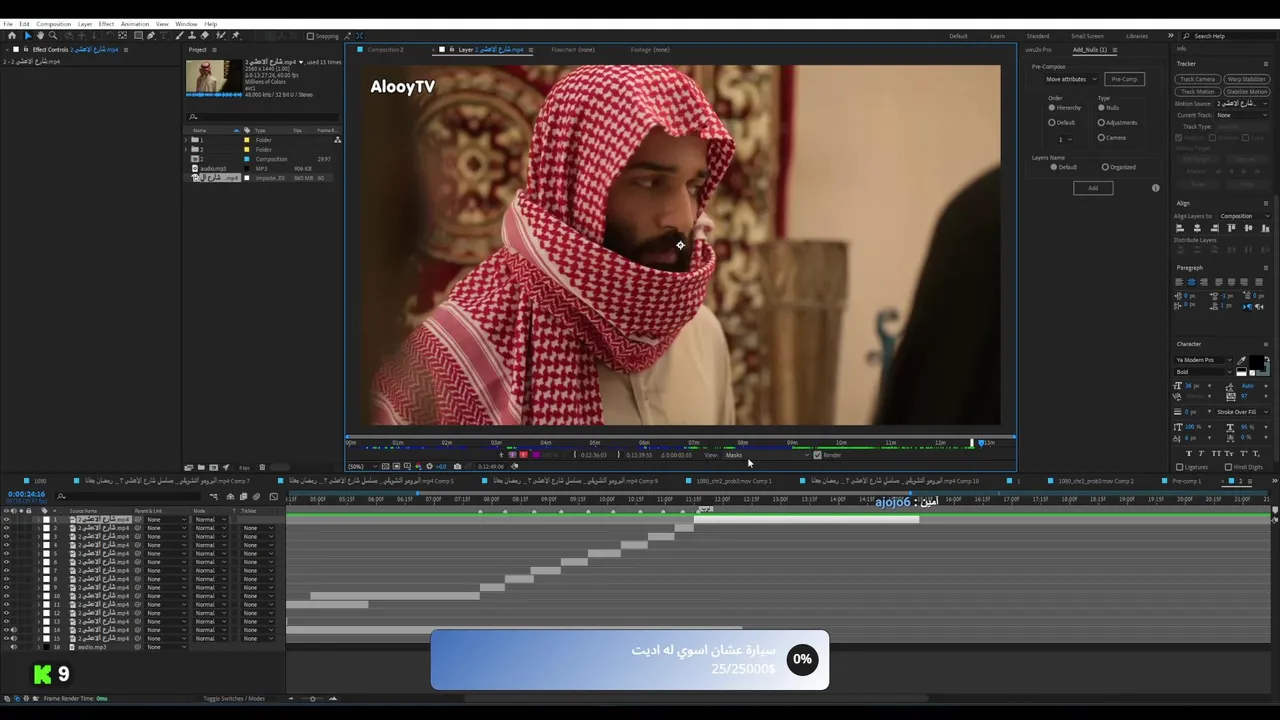Click the black fill color swatch
This screenshot has width=1280, height=720.
(x=1256, y=362)
